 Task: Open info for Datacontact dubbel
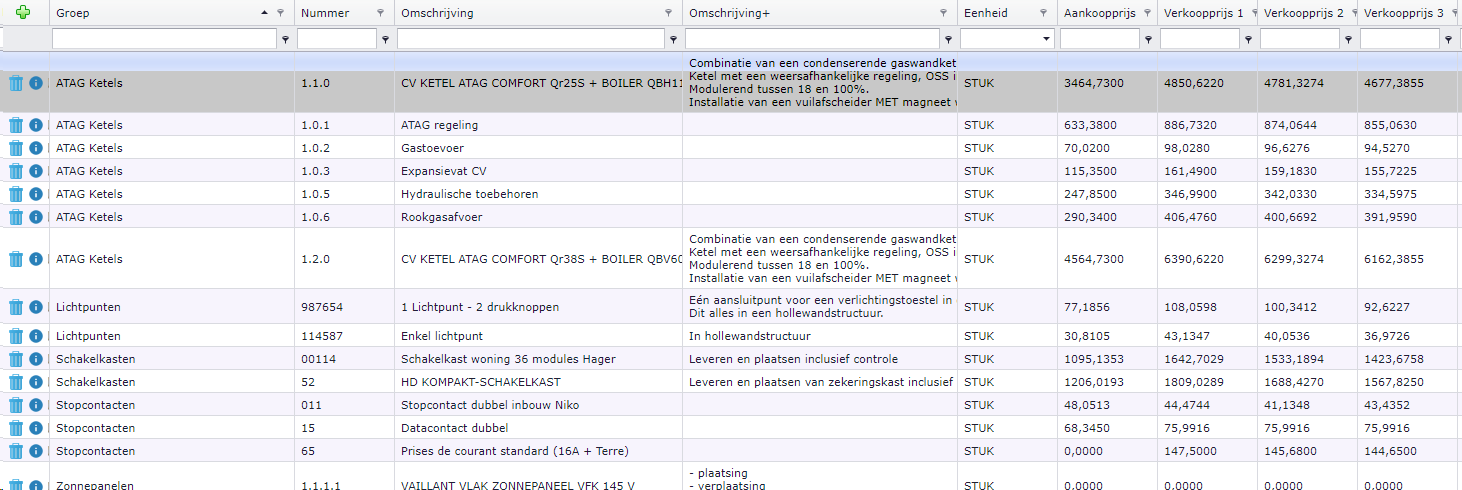[36, 428]
